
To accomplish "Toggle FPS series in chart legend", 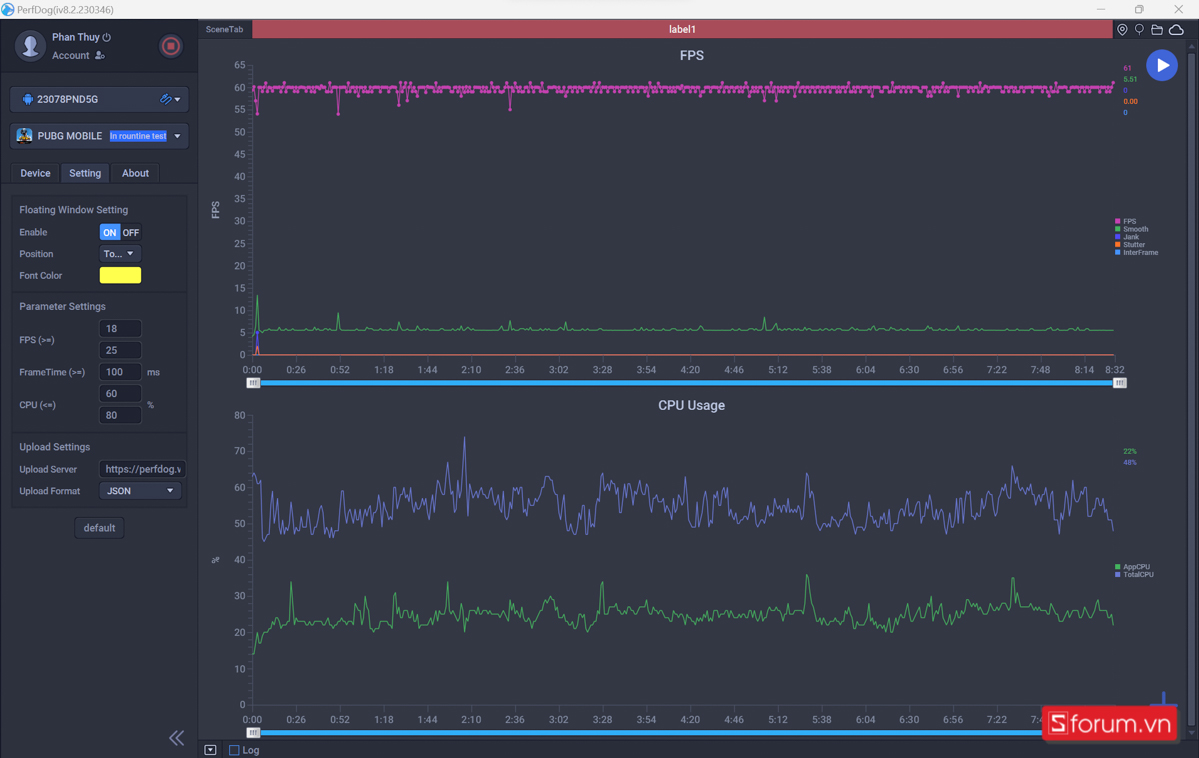I will [x=1125, y=221].
